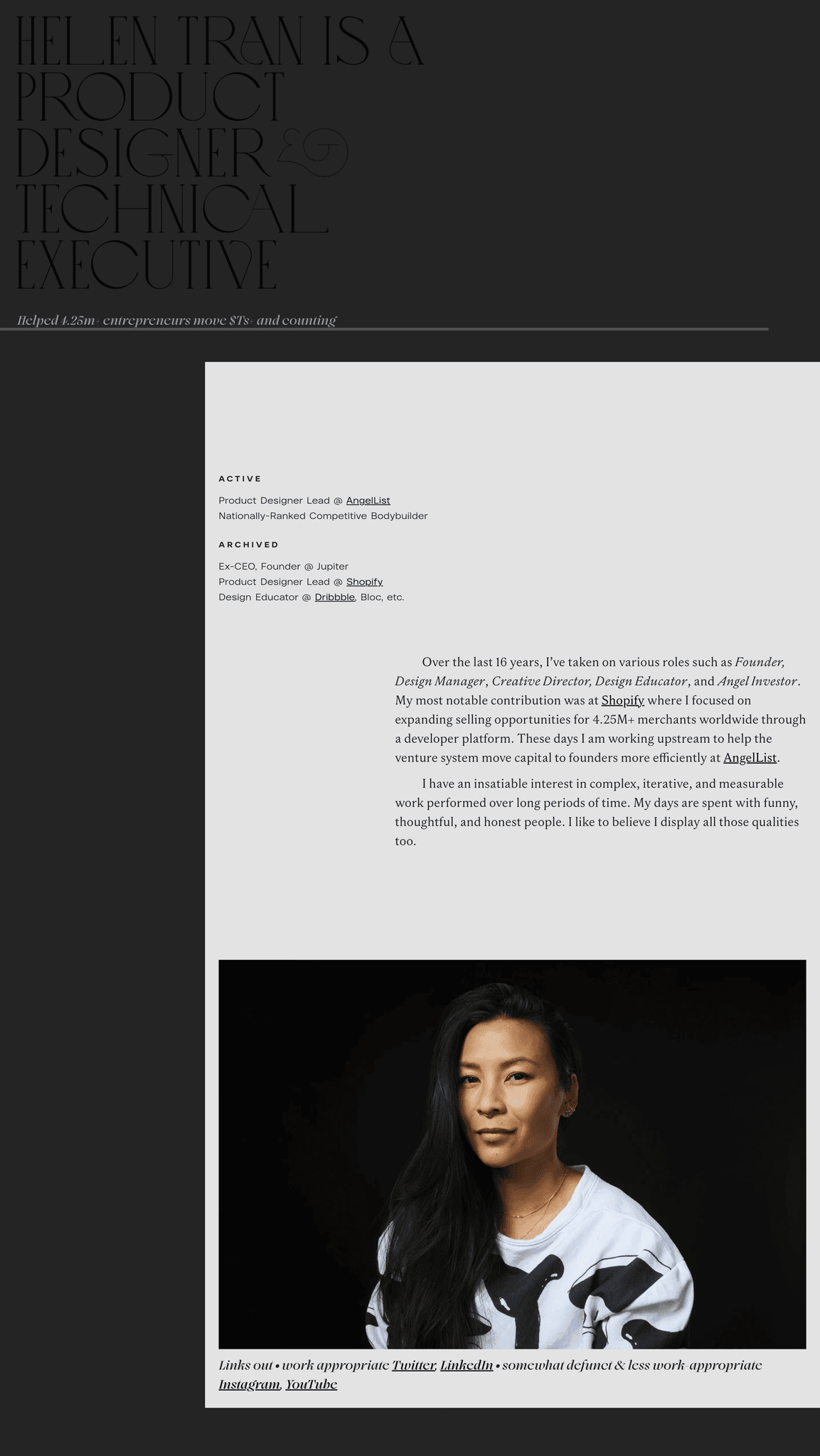820x1456 pixels.
Task: Click the "Ex-CEO, Founder @ Jupiter" line
Action: (x=283, y=567)
